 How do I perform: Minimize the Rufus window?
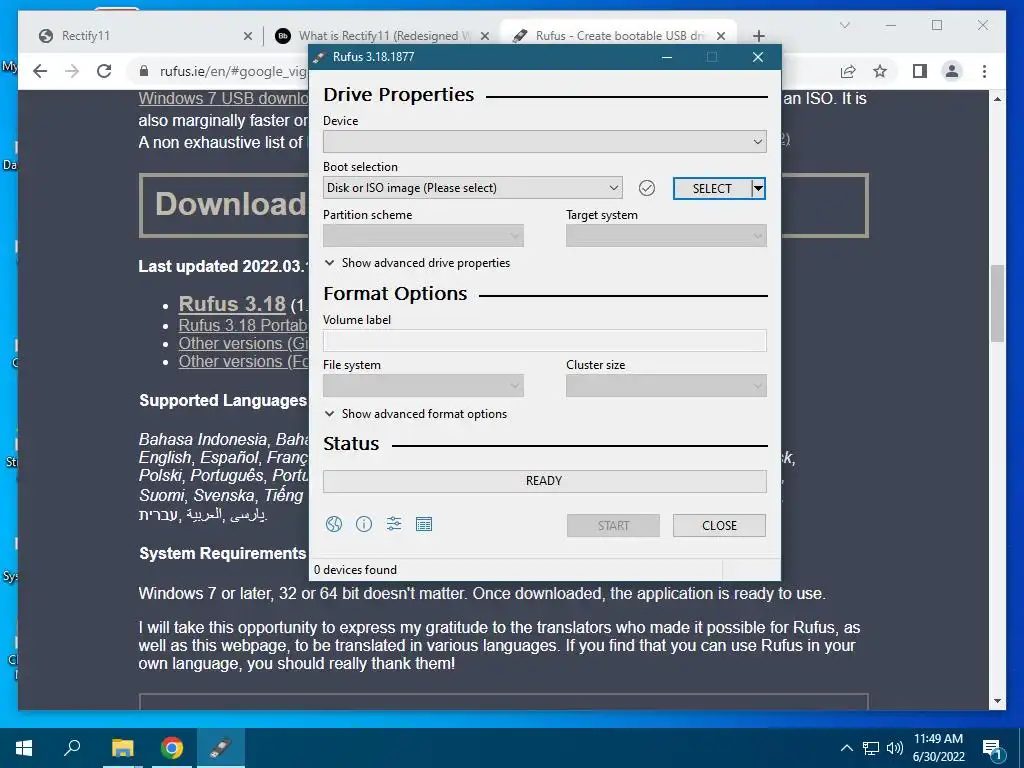tap(667, 57)
